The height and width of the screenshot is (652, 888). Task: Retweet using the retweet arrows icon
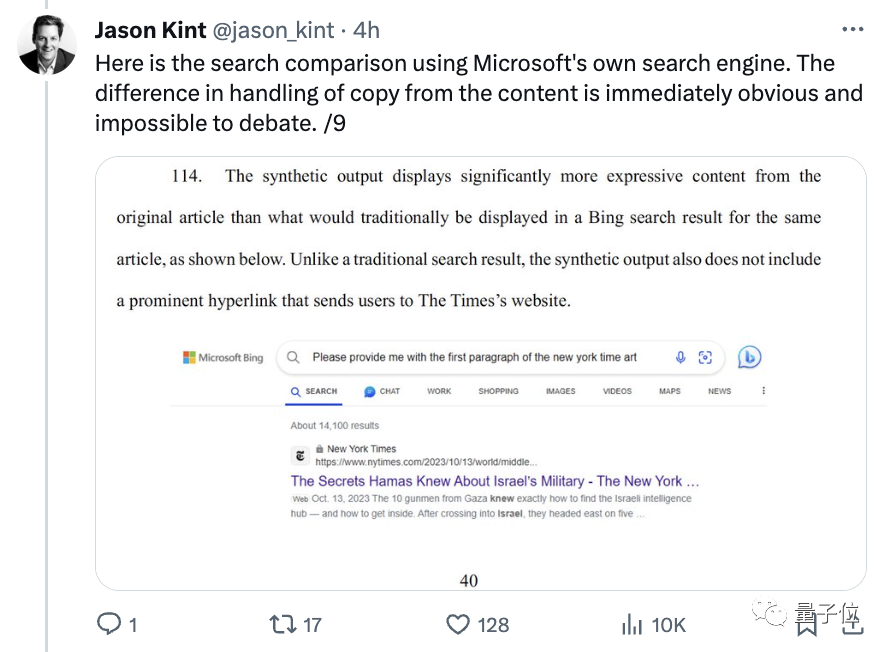[x=283, y=624]
